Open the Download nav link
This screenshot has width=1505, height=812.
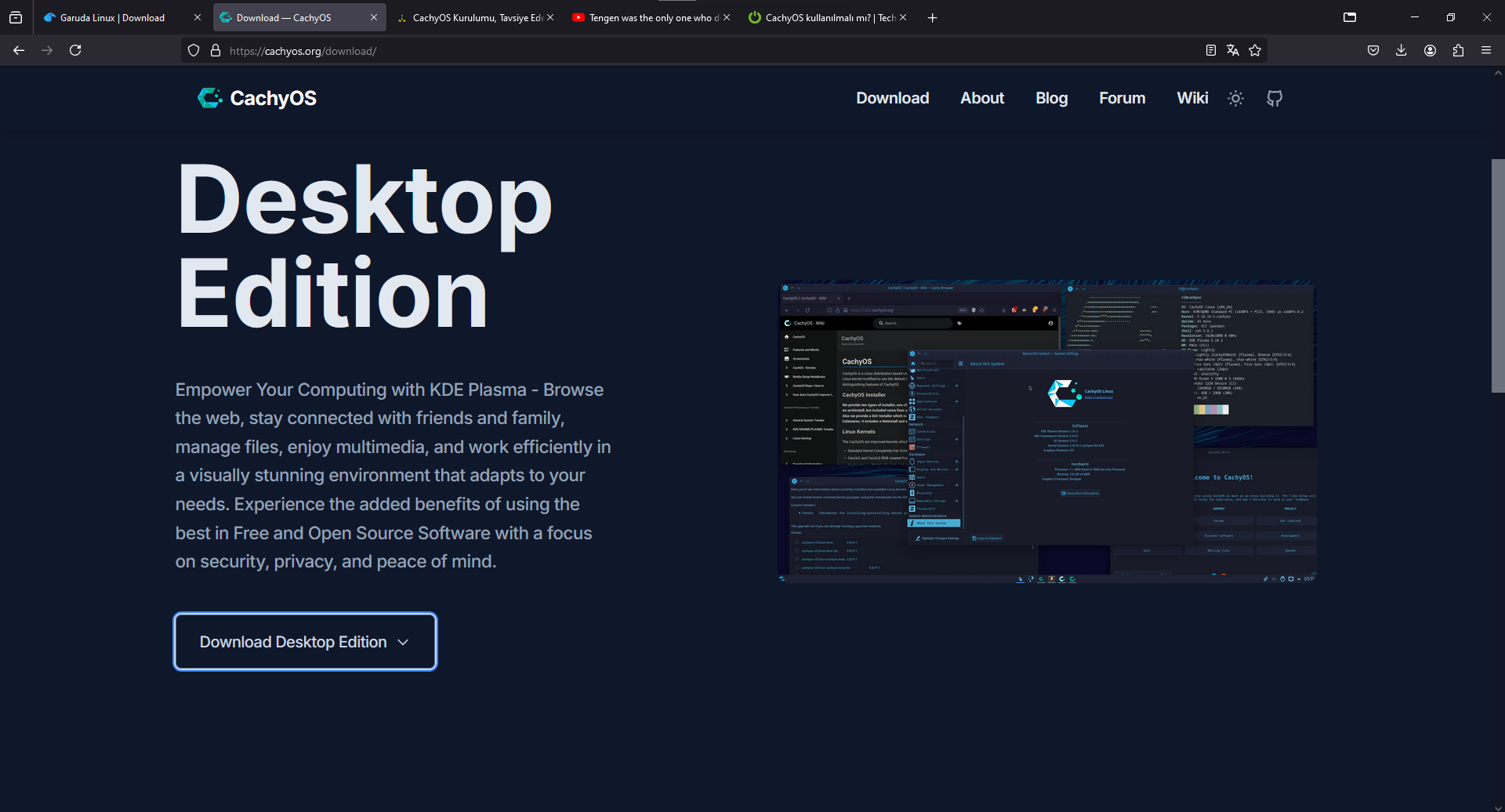coord(892,98)
